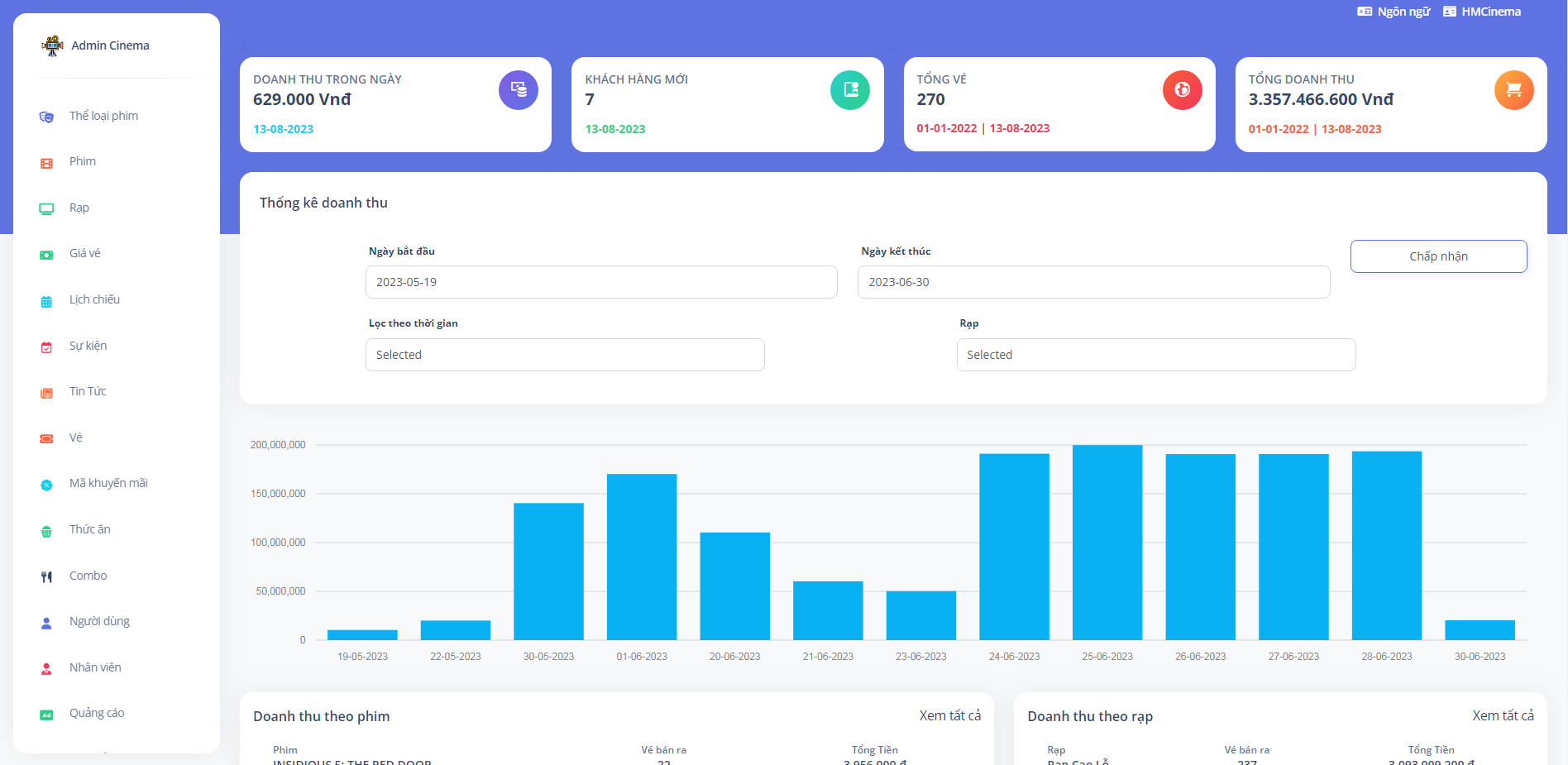Screen dimensions: 1568x765
Task: Click the Người dùng user icon
Action: coord(46,623)
